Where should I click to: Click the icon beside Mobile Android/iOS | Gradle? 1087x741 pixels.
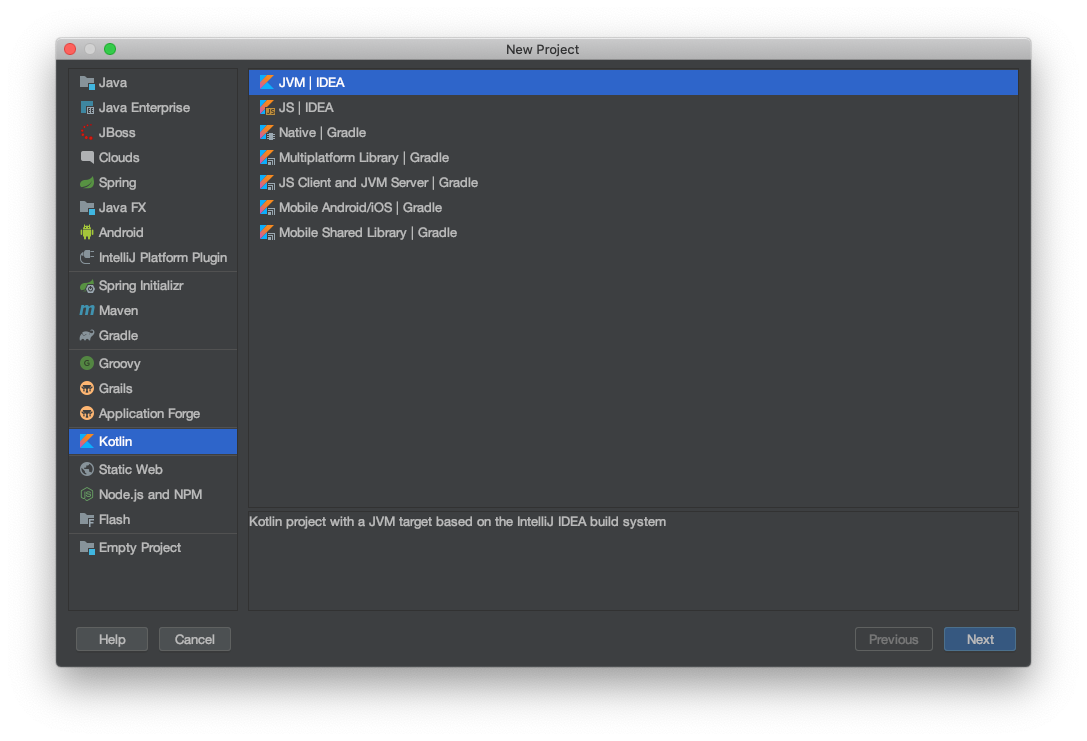pos(267,207)
